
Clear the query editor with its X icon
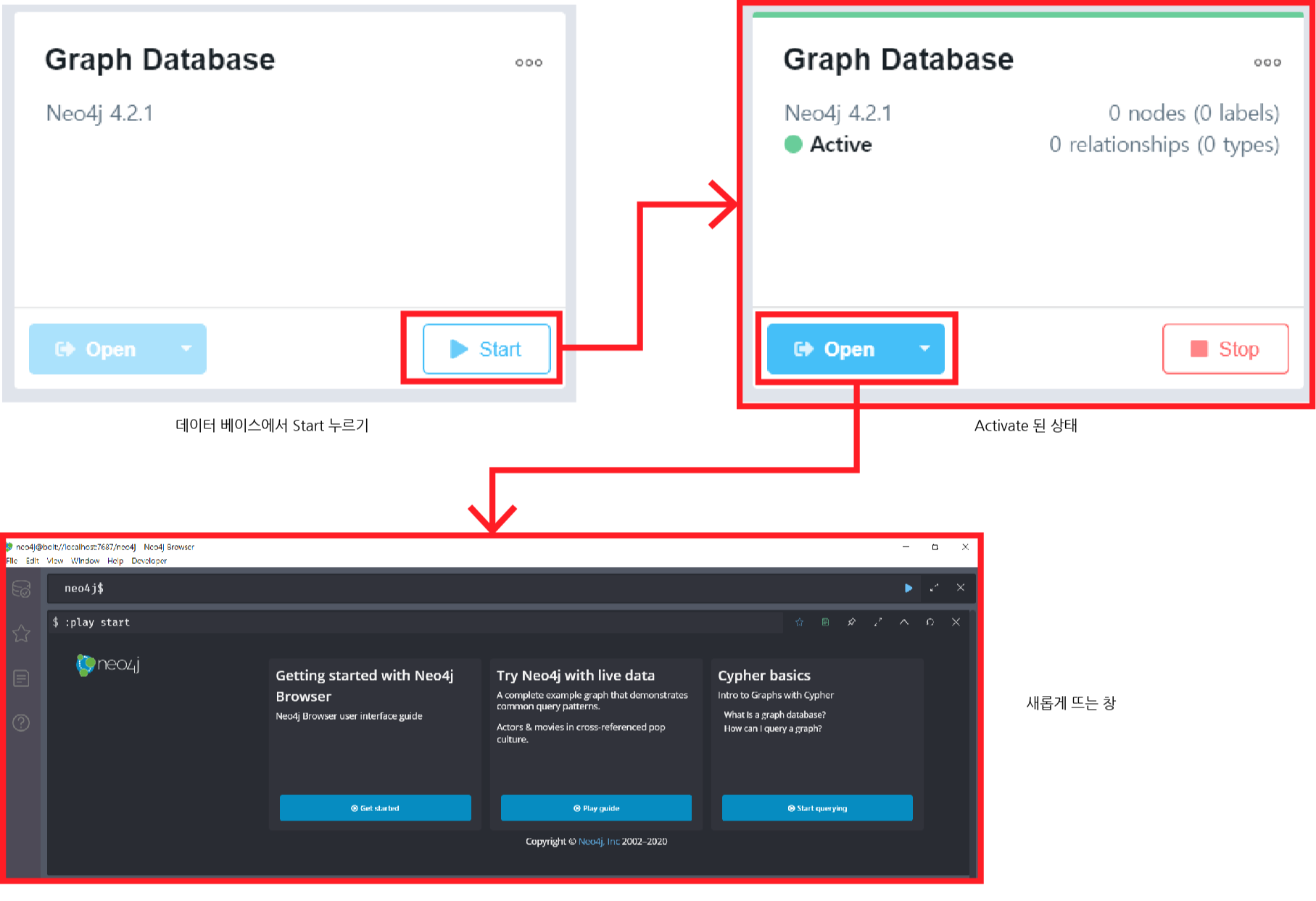pyautogui.click(x=961, y=588)
